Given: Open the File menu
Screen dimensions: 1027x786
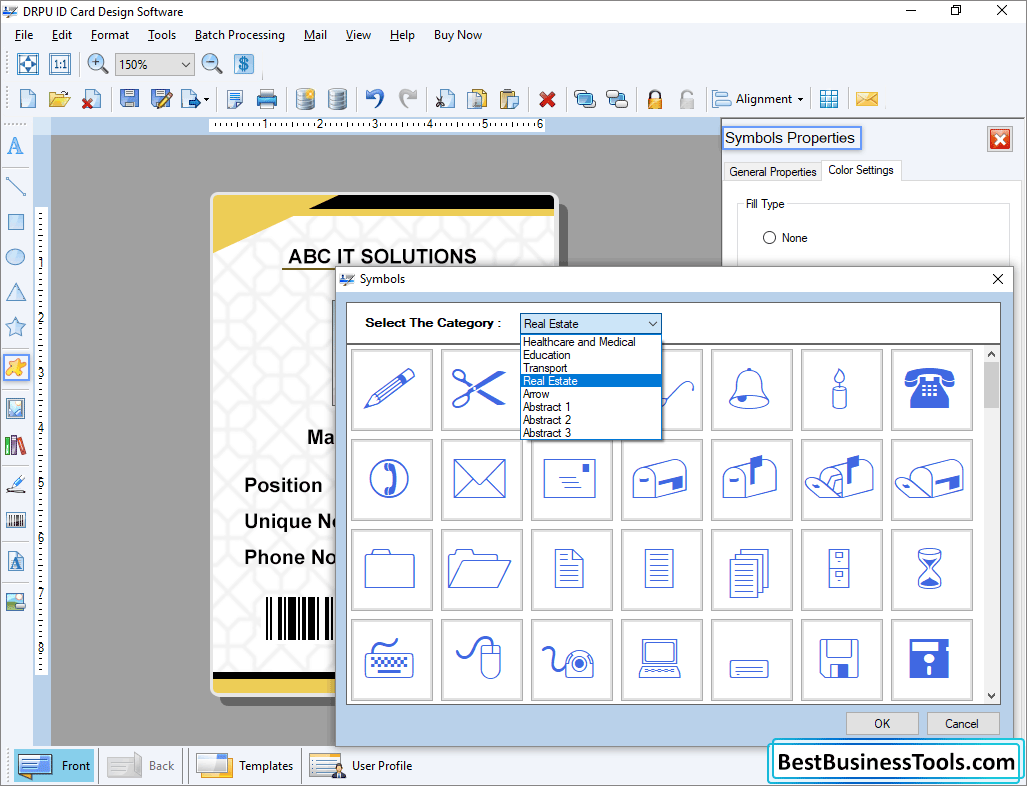Looking at the screenshot, I should [24, 35].
